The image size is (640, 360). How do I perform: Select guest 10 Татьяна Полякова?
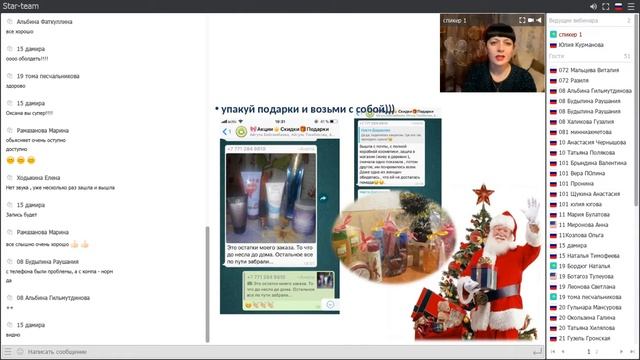[587, 153]
